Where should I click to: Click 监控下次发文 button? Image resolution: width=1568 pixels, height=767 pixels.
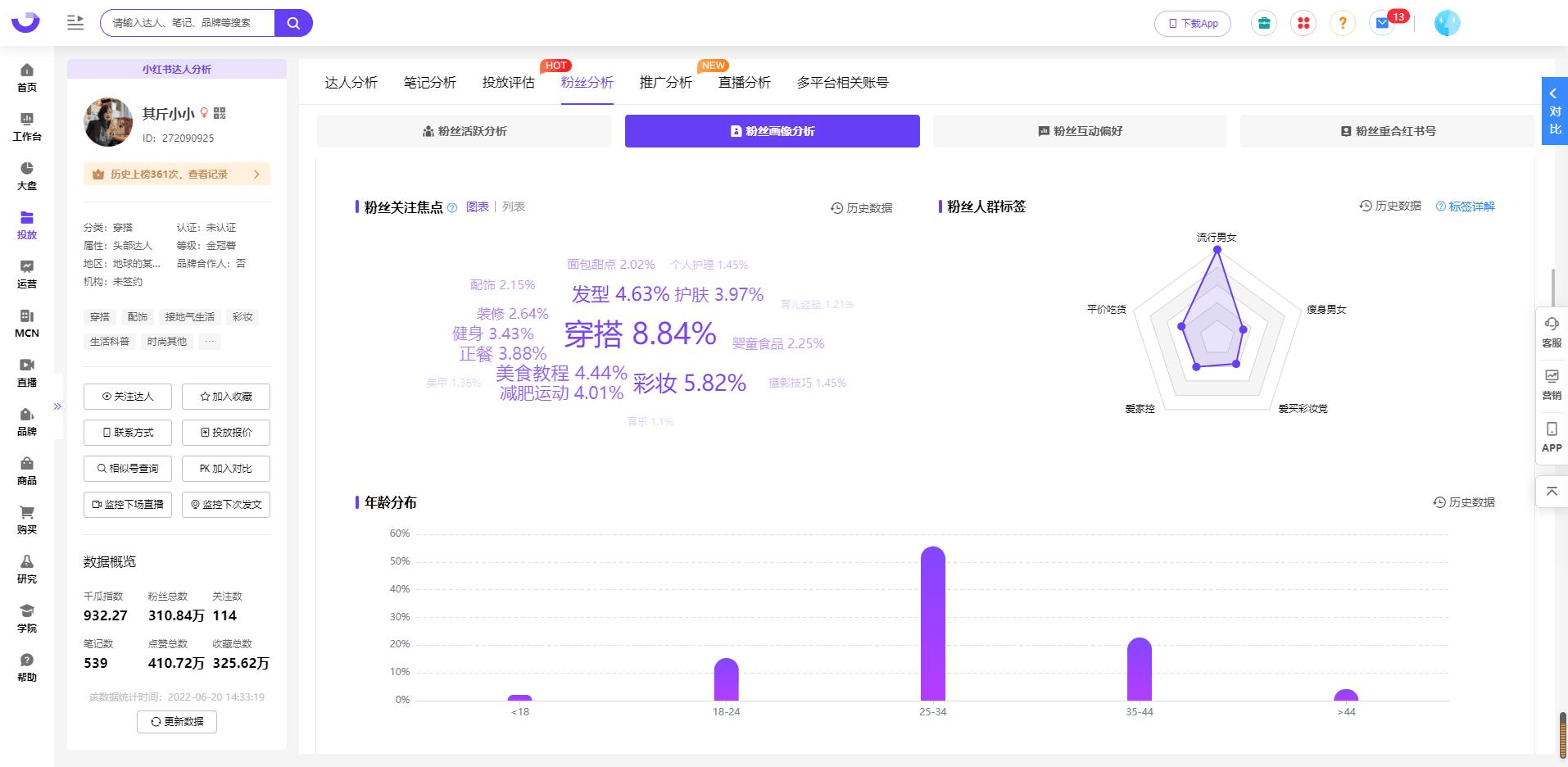coord(226,505)
